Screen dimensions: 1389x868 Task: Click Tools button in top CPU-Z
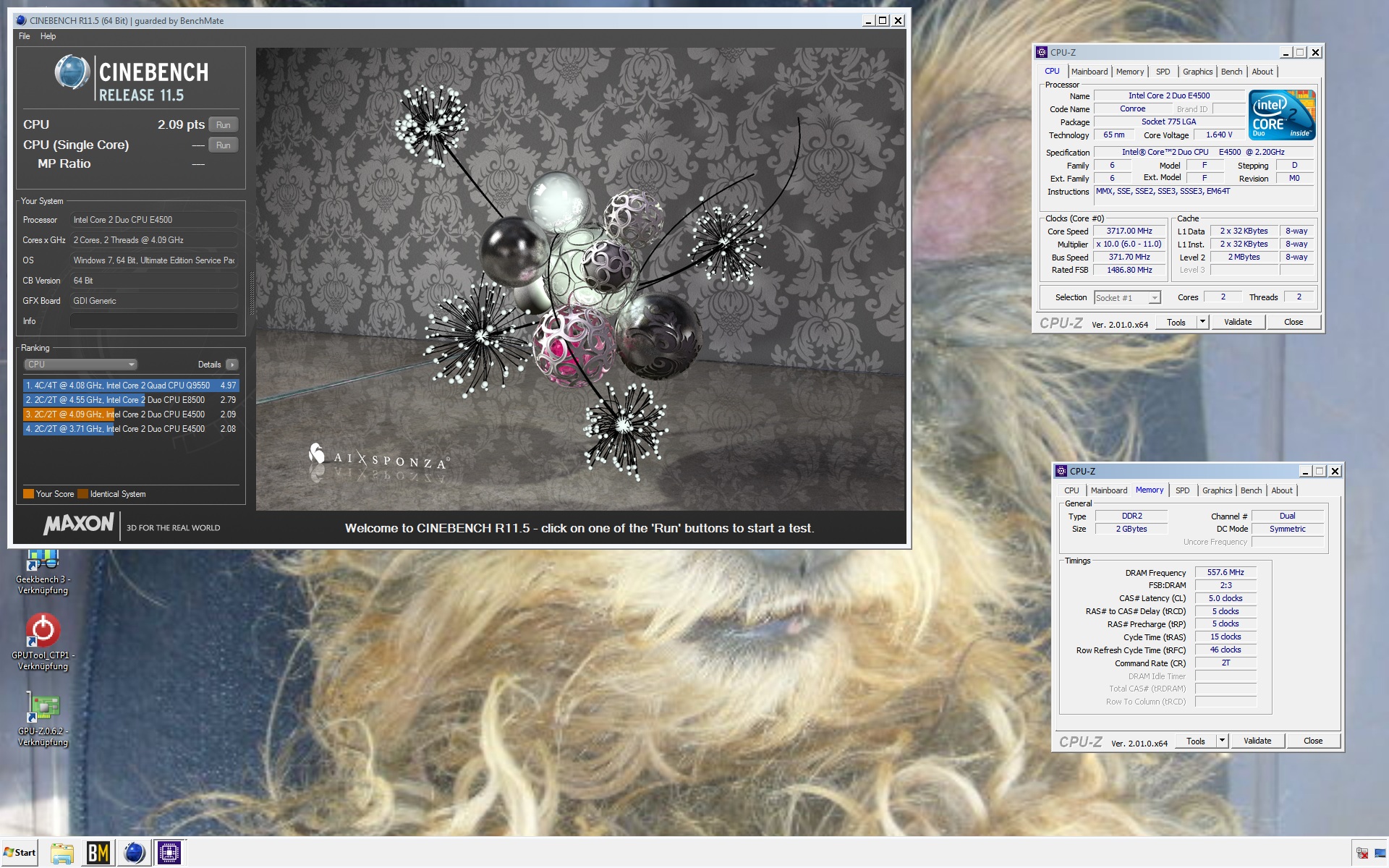pyautogui.click(x=1176, y=323)
